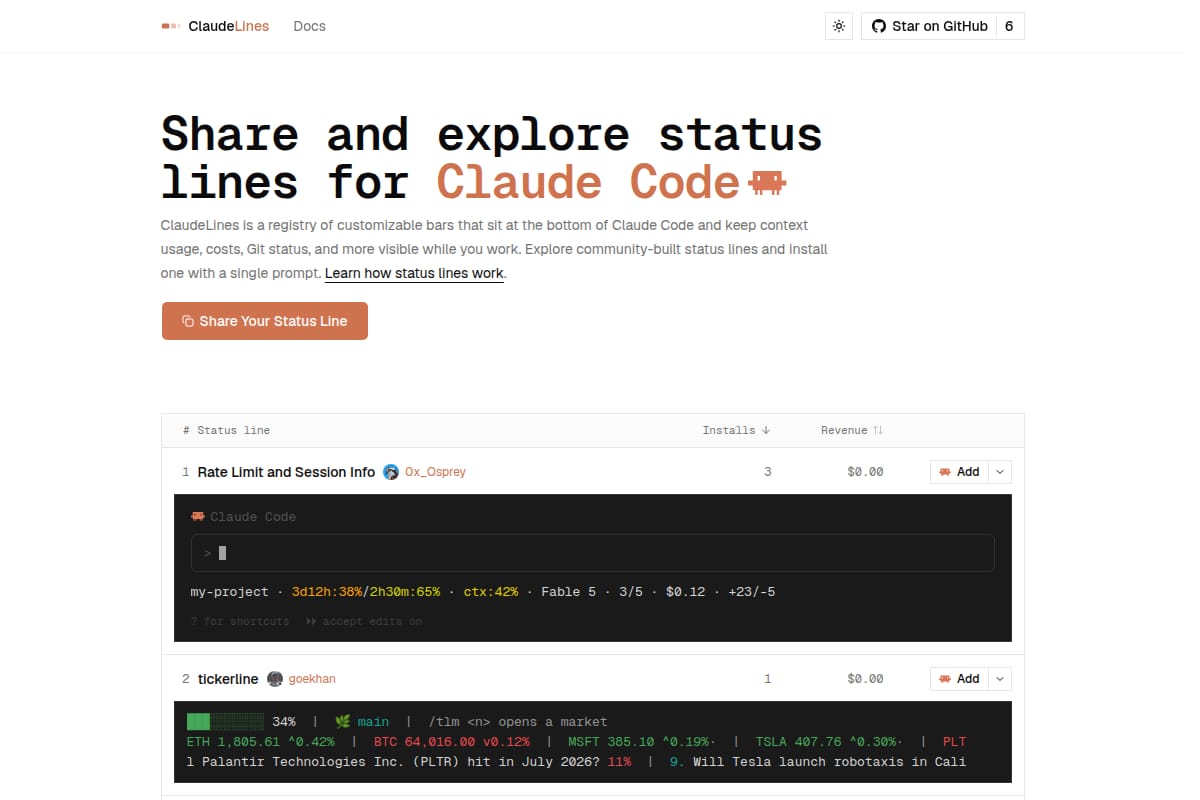
Task: Click 'ctx:42%' in status line preview
Action: point(491,592)
